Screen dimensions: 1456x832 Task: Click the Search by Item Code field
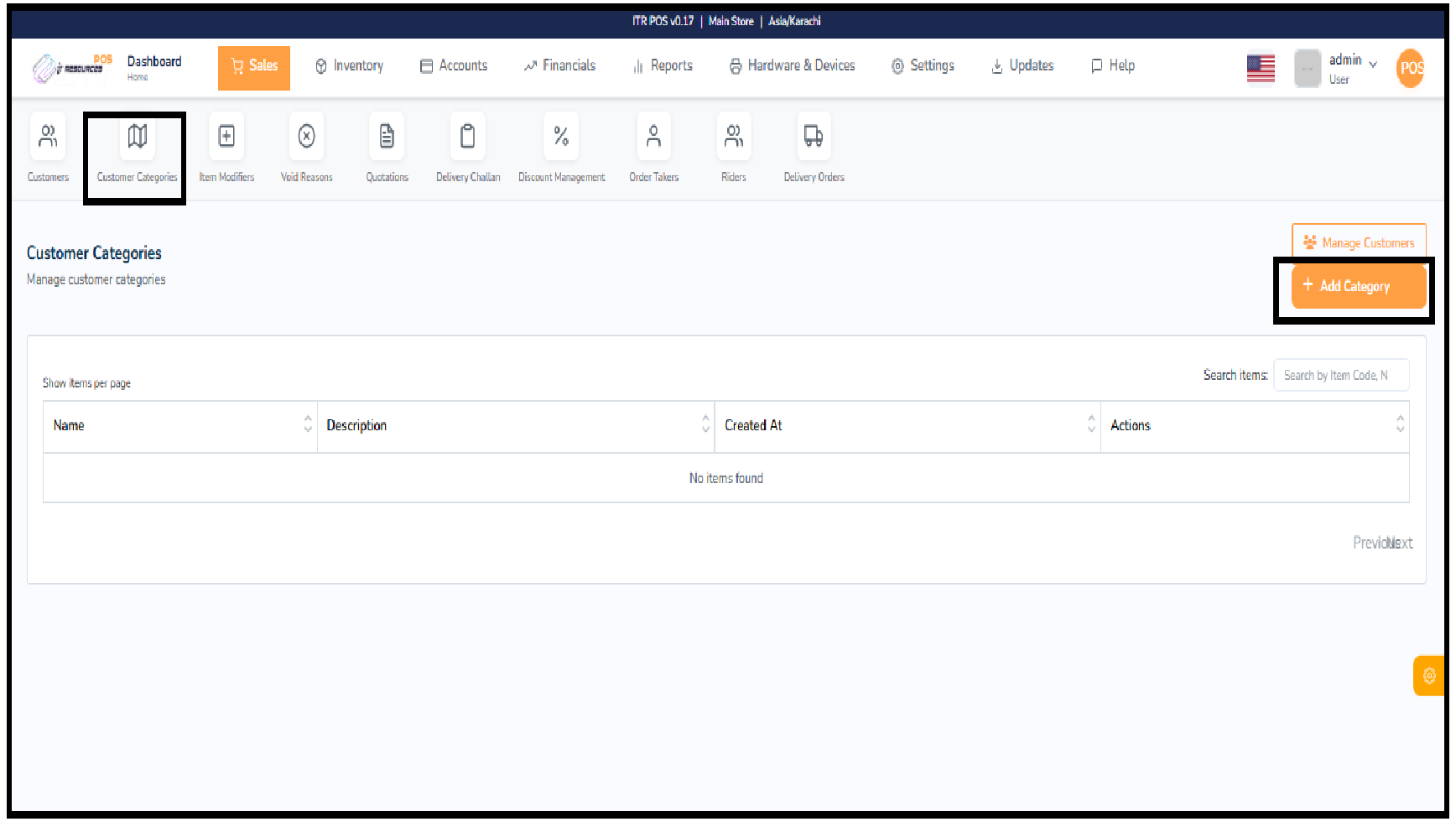pos(1340,375)
